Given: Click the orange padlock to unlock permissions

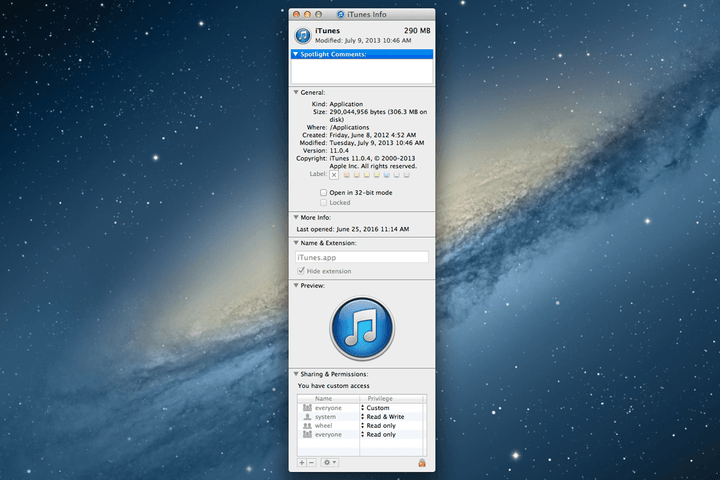Looking at the screenshot, I should [x=422, y=463].
